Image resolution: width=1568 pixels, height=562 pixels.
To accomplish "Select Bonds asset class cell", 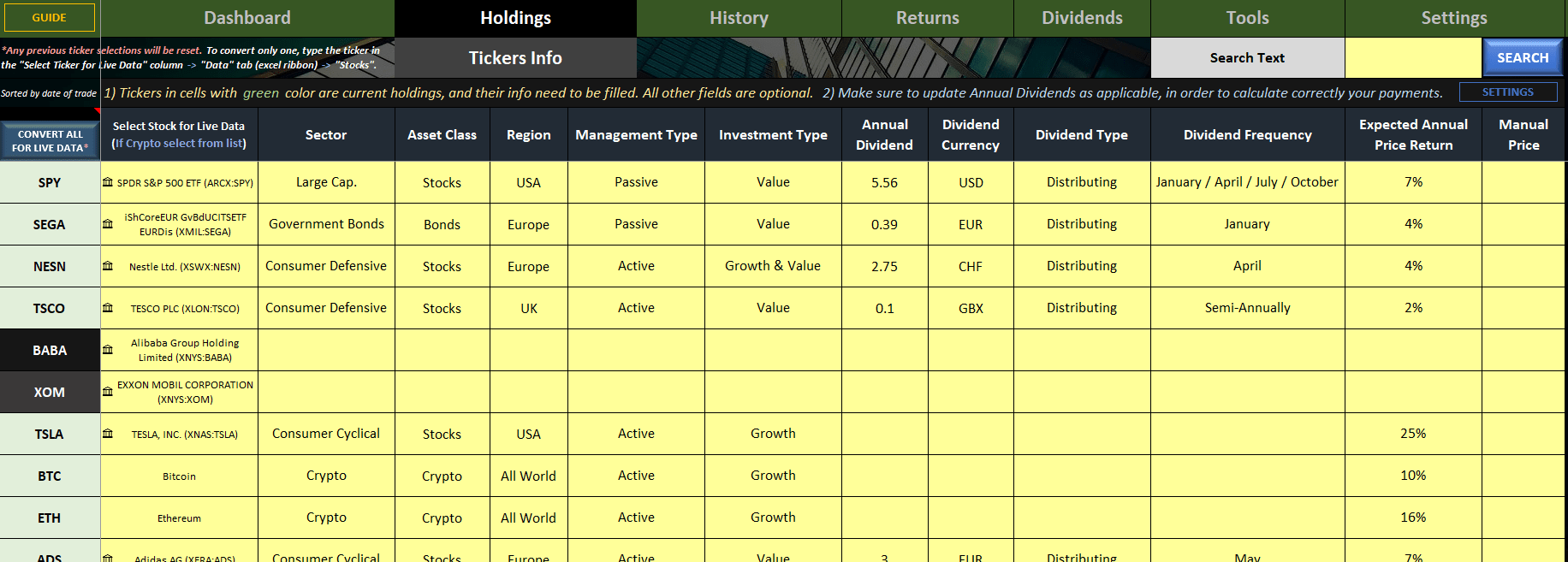I will pyautogui.click(x=442, y=224).
